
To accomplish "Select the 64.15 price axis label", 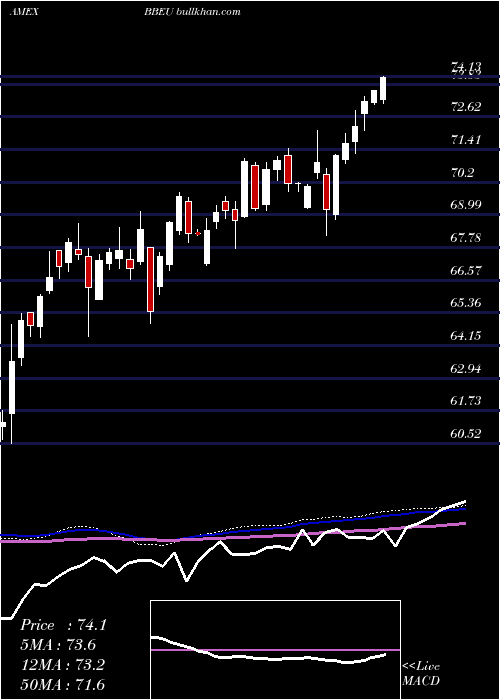I will [x=467, y=335].
